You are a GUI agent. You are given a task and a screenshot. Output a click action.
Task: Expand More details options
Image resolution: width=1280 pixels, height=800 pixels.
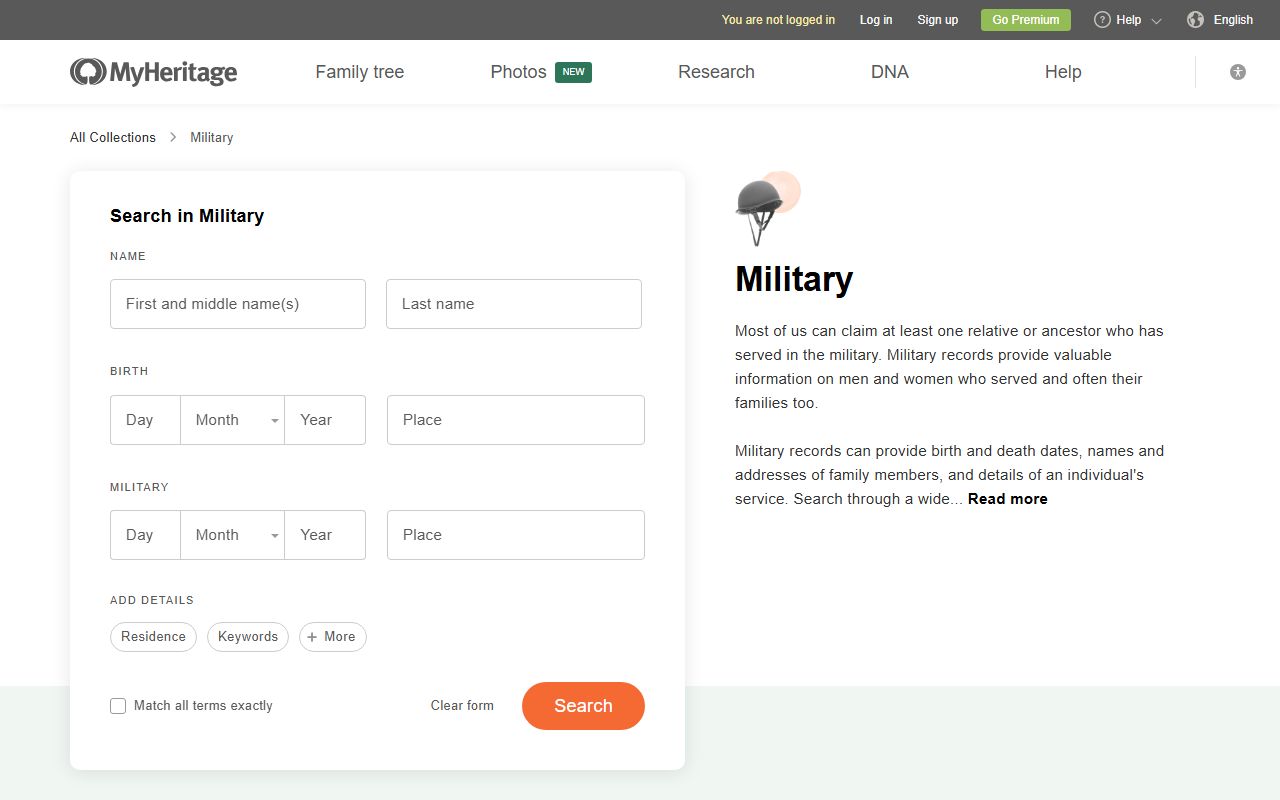333,637
